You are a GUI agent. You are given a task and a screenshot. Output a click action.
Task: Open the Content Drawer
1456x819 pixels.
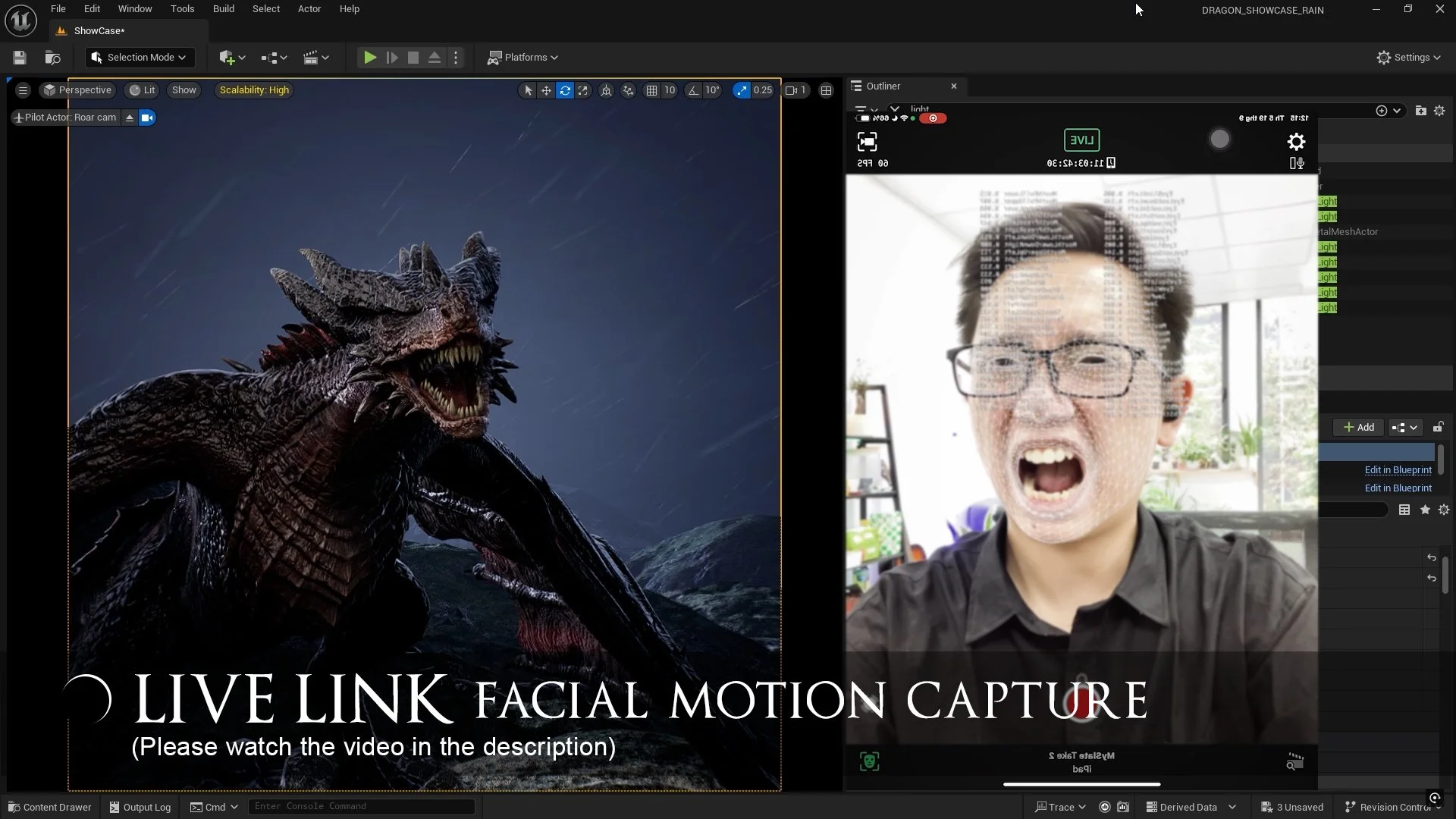[49, 807]
